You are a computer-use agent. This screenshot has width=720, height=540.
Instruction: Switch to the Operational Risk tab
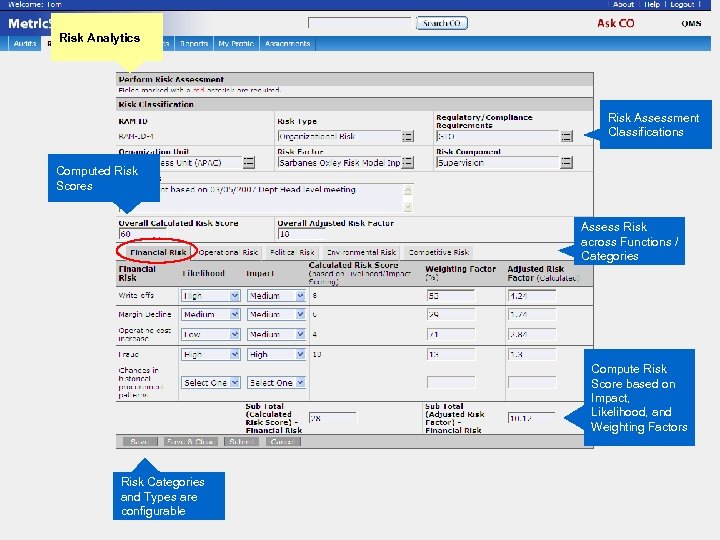228,252
